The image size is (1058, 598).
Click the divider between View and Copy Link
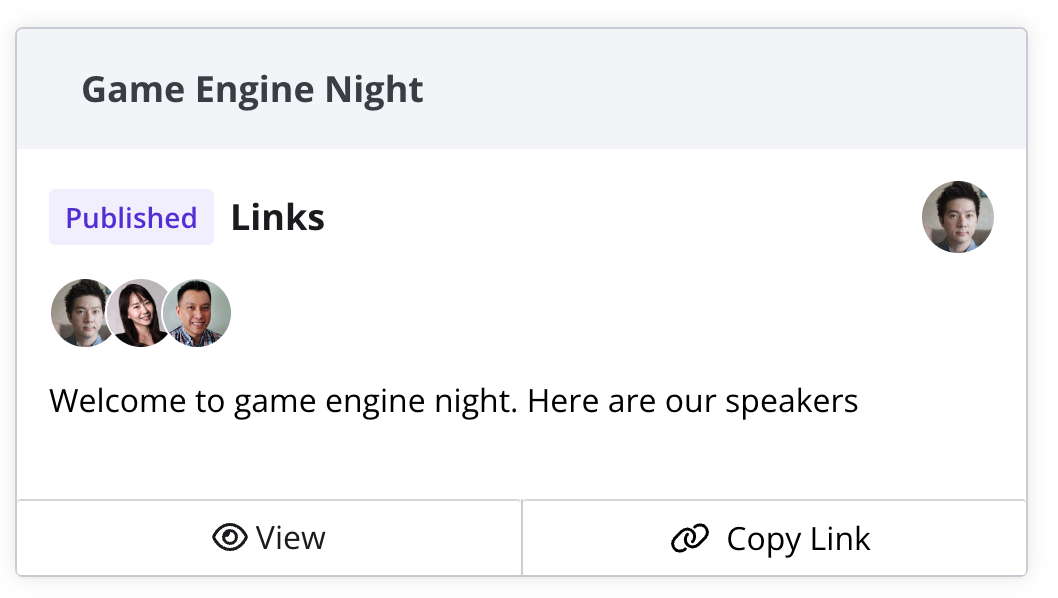522,538
